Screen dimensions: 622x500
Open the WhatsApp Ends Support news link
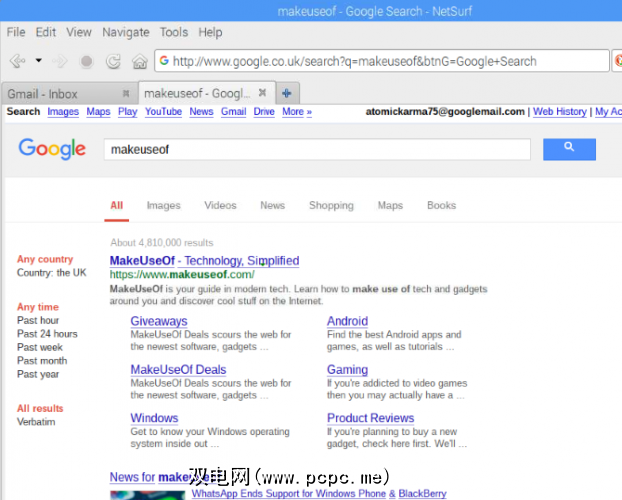[x=319, y=494]
